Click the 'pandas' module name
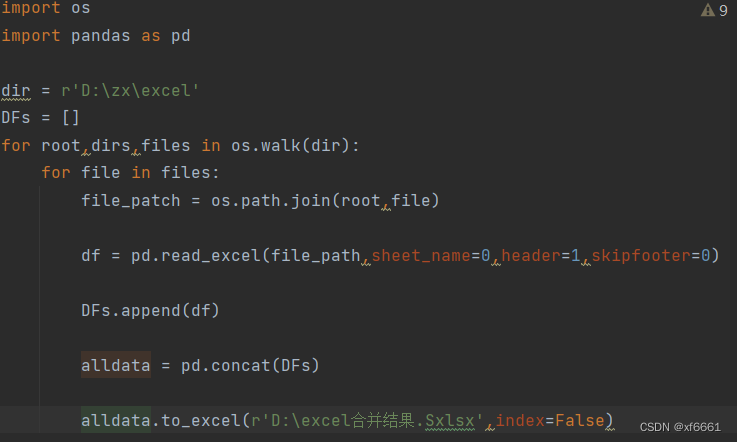 101,36
